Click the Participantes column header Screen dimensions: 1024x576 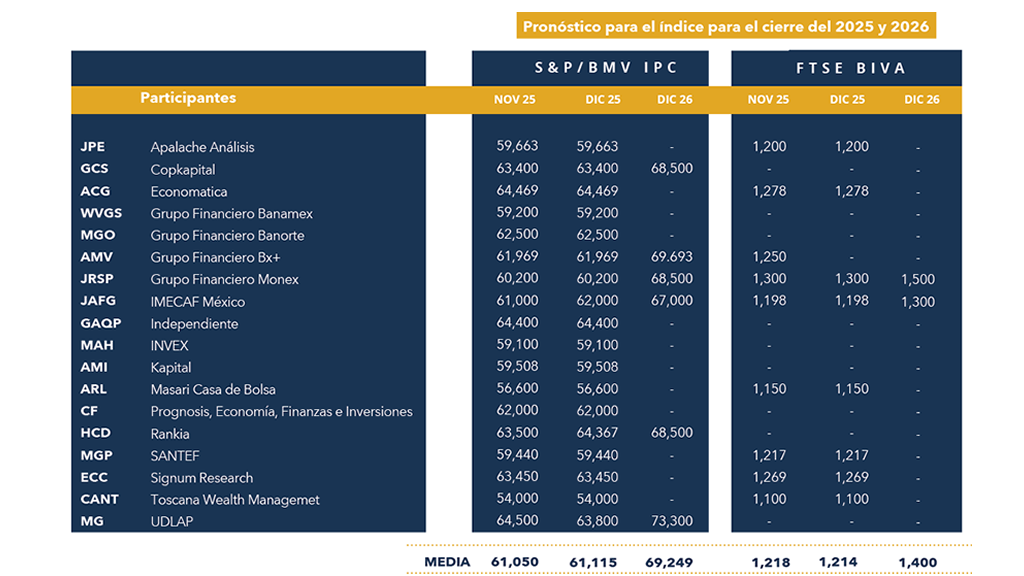(x=188, y=98)
